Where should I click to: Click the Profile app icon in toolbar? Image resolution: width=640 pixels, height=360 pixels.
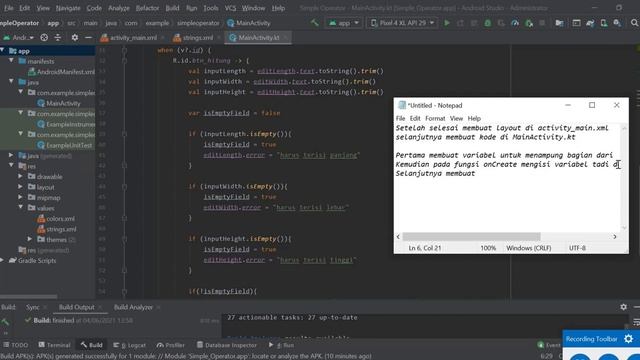pyautogui.click(x=515, y=23)
